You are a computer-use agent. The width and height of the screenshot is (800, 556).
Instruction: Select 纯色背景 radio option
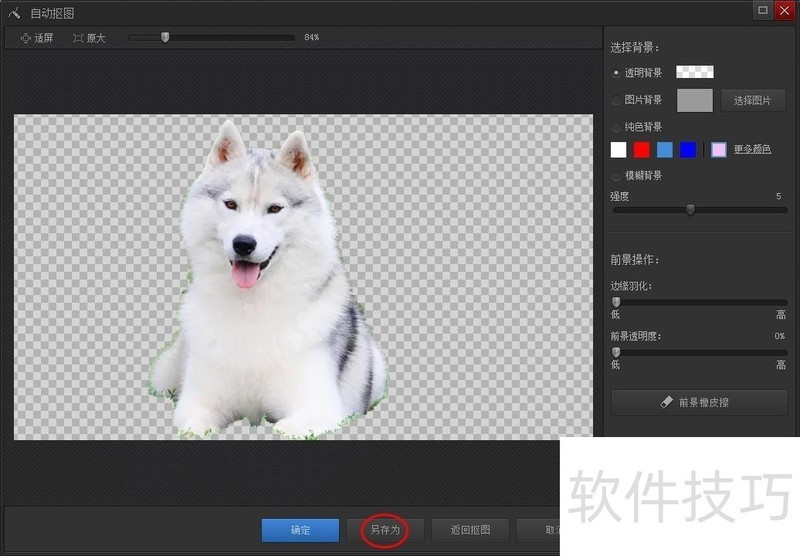[x=616, y=127]
